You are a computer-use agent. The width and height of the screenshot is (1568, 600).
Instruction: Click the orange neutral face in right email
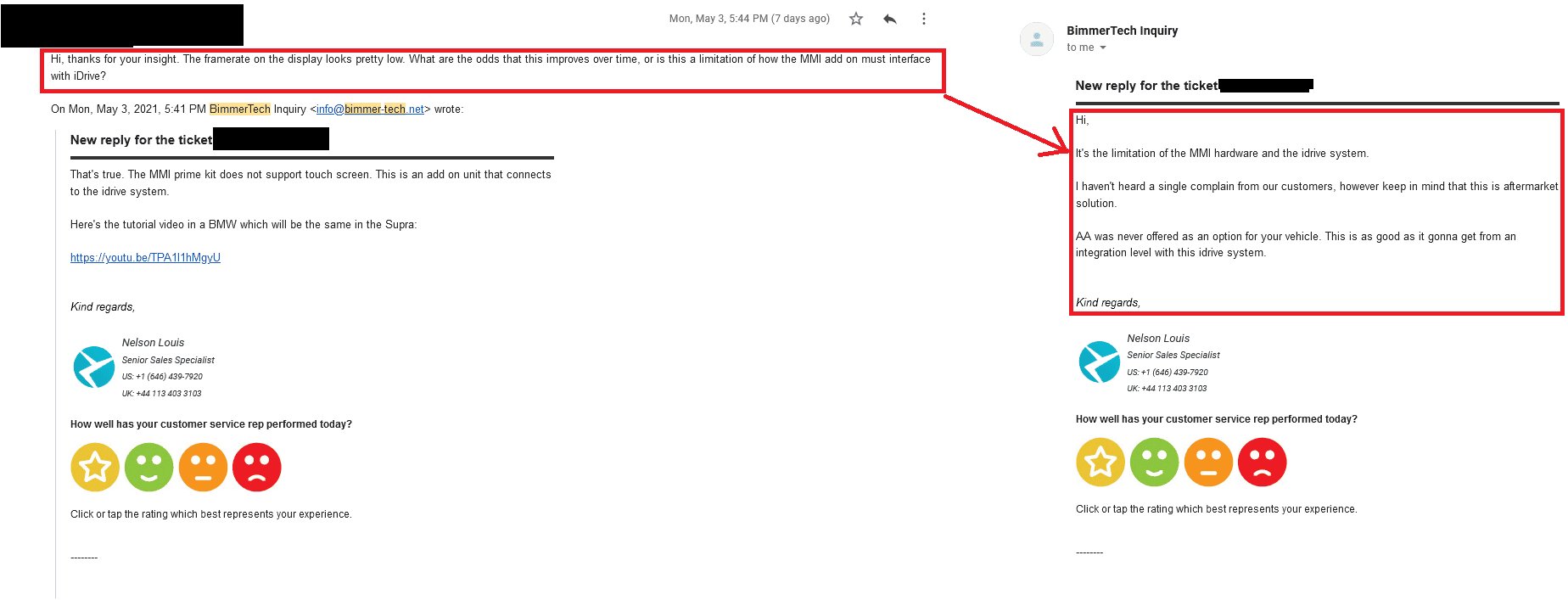point(1208,463)
